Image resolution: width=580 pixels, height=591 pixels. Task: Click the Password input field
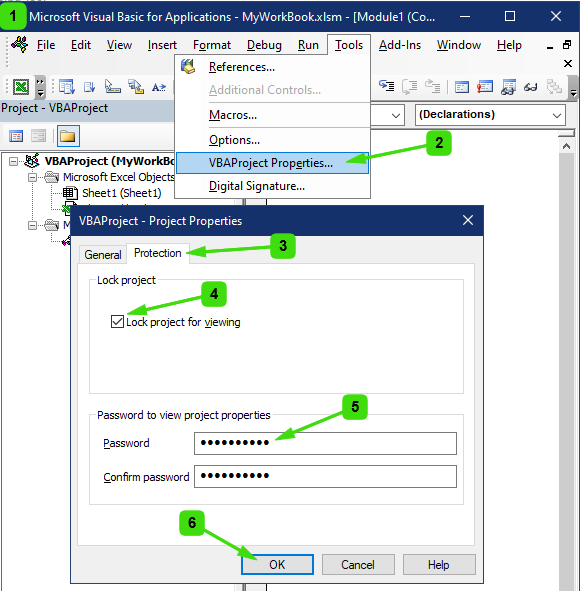[325, 443]
